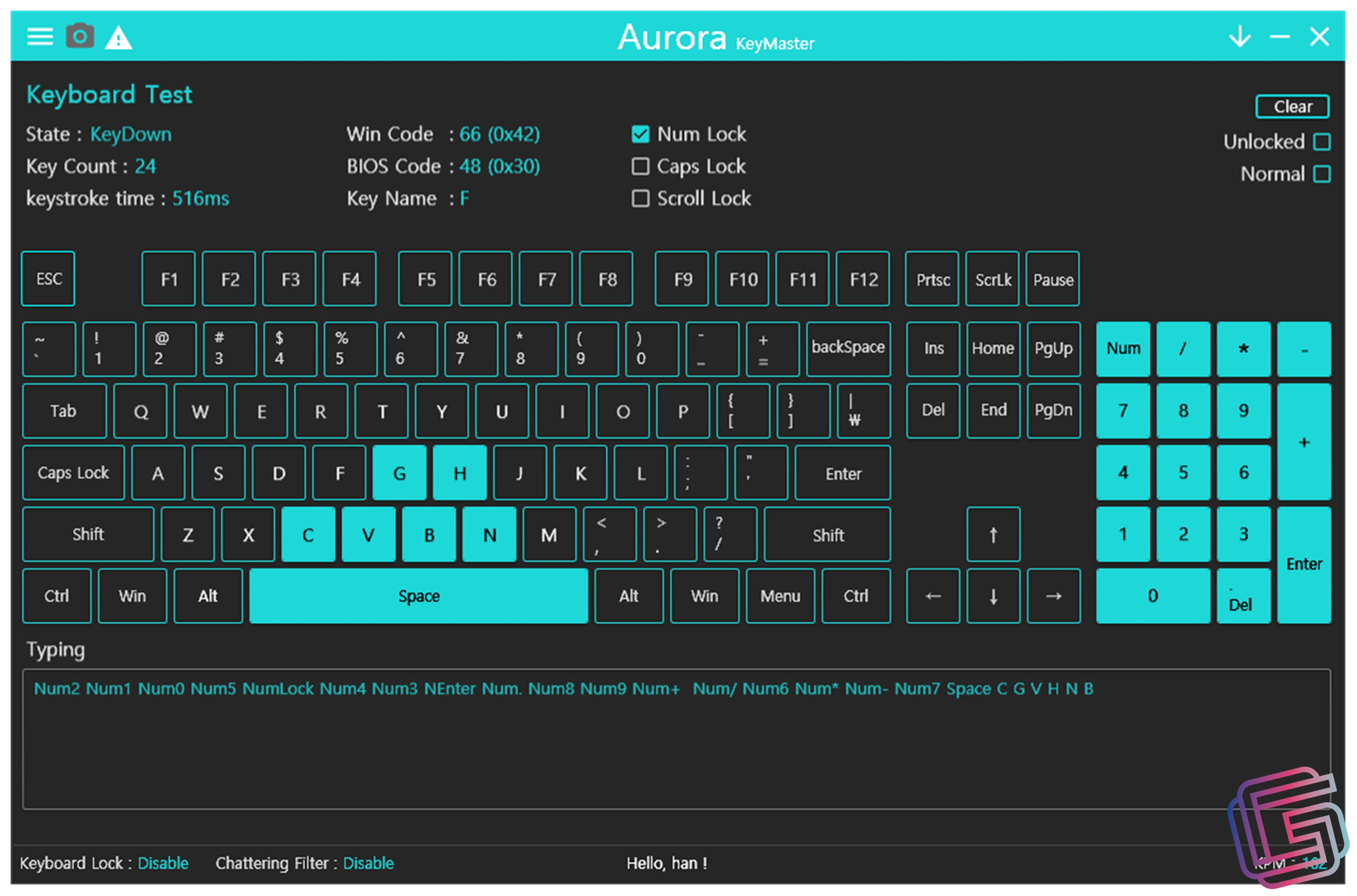Screen dimensions: 1357x896
Task: Click the Q key
Action: [x=140, y=411]
